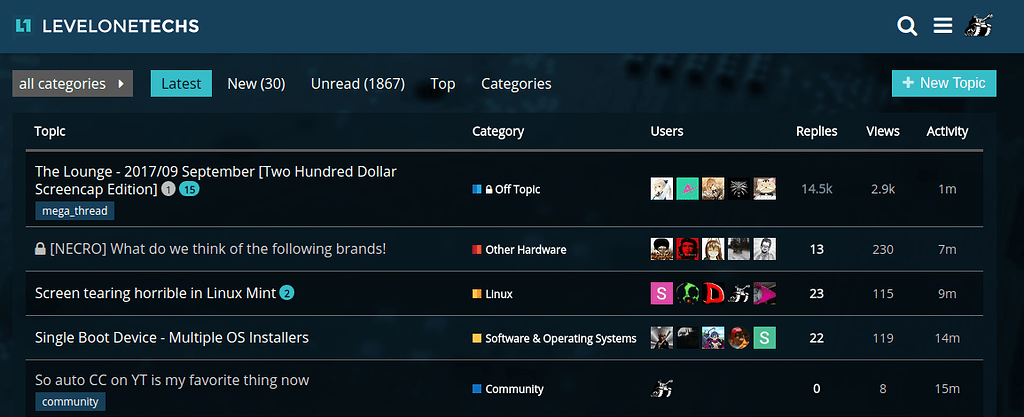1024x417 pixels.
Task: Open third avatar in The Lounge row
Action: [713, 189]
